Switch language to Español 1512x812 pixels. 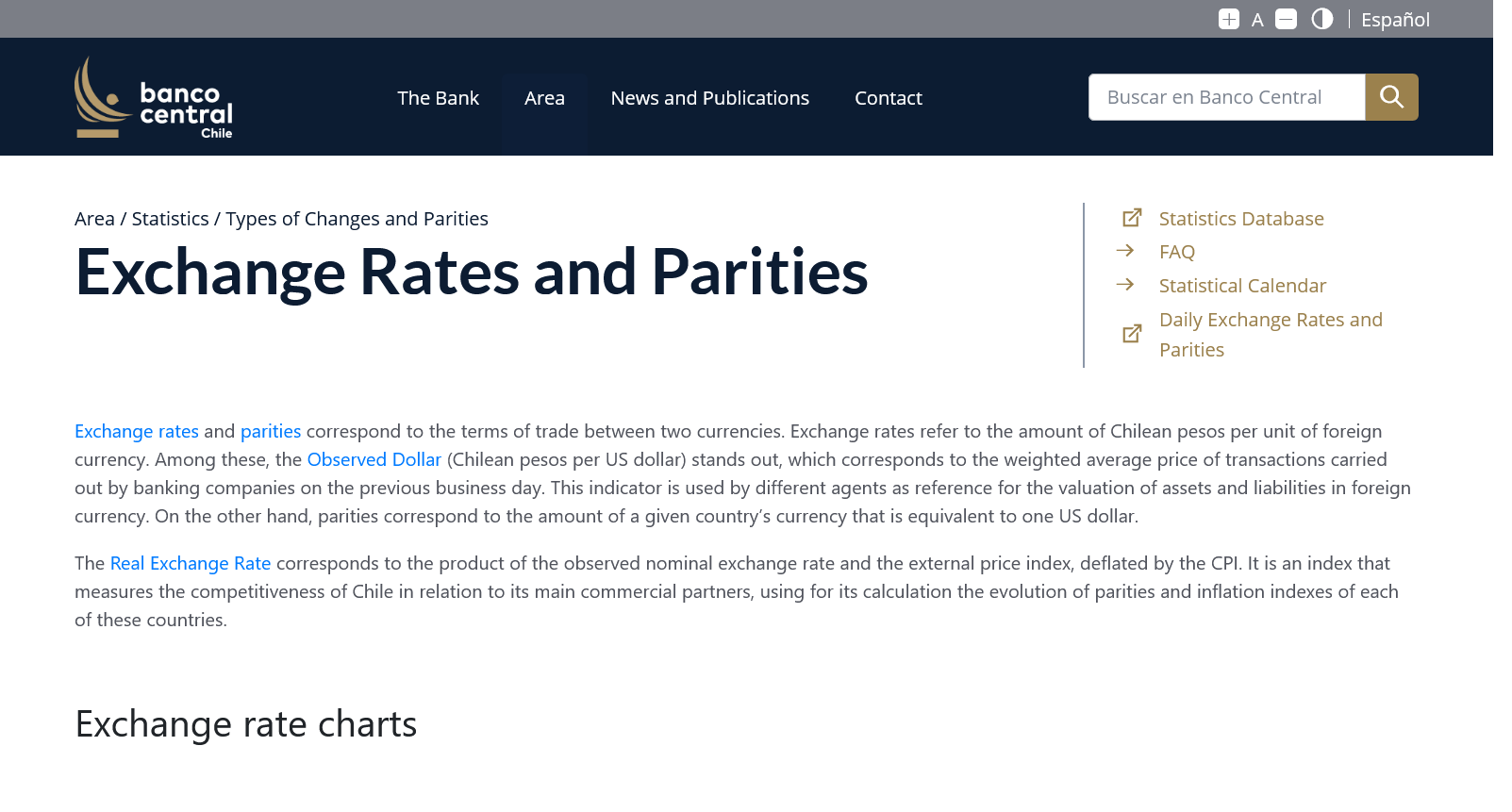1395,20
